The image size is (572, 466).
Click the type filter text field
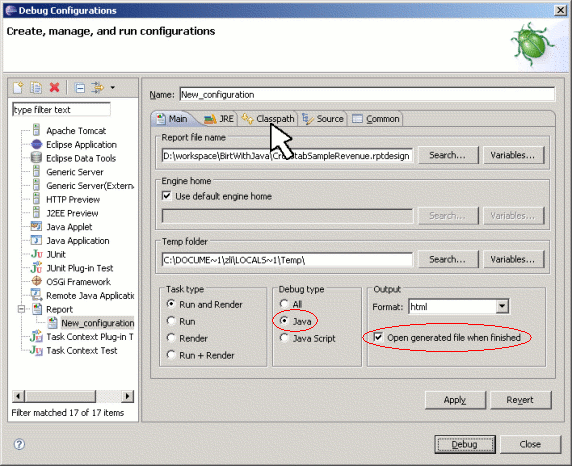click(61, 109)
